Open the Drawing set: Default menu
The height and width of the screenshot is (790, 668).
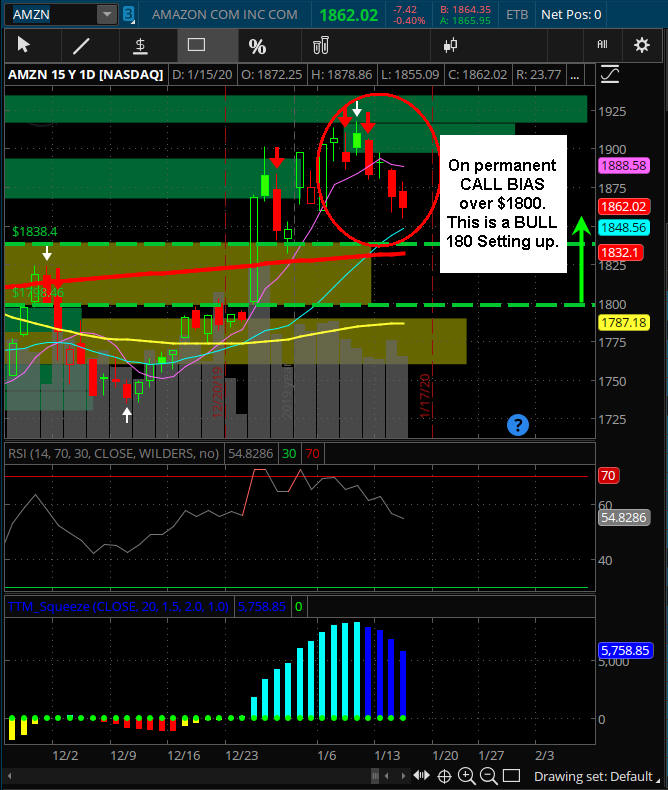click(x=596, y=776)
